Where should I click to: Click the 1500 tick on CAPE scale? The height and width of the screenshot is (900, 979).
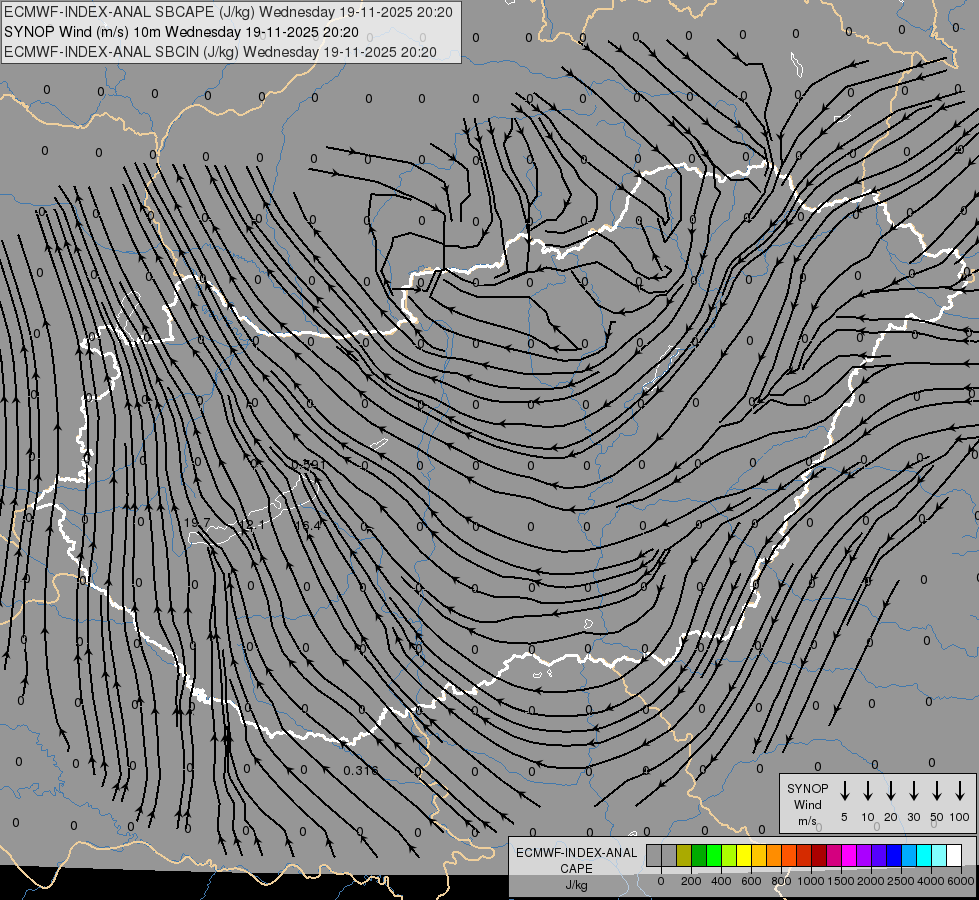coord(841,881)
